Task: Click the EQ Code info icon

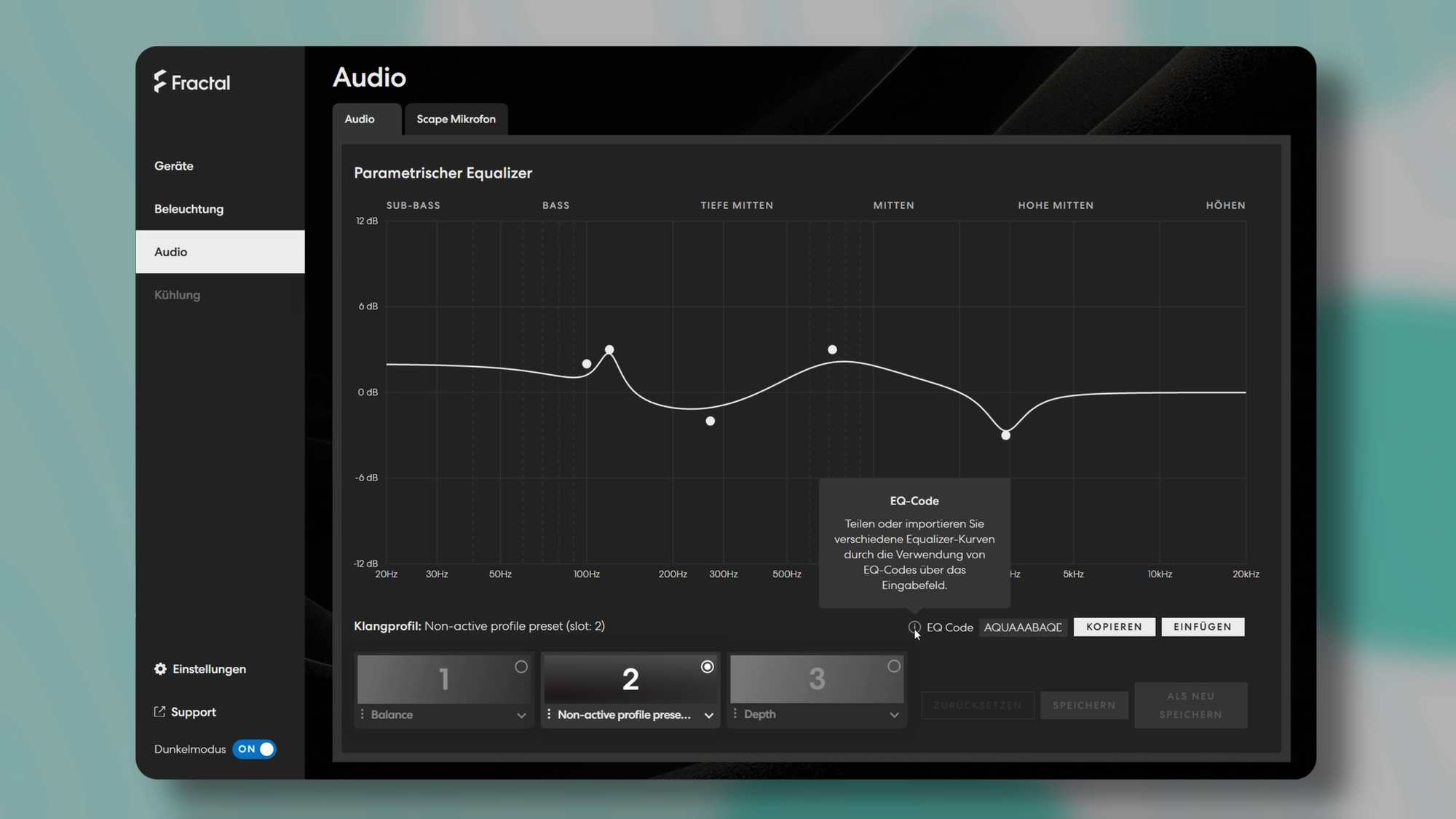Action: point(914,627)
